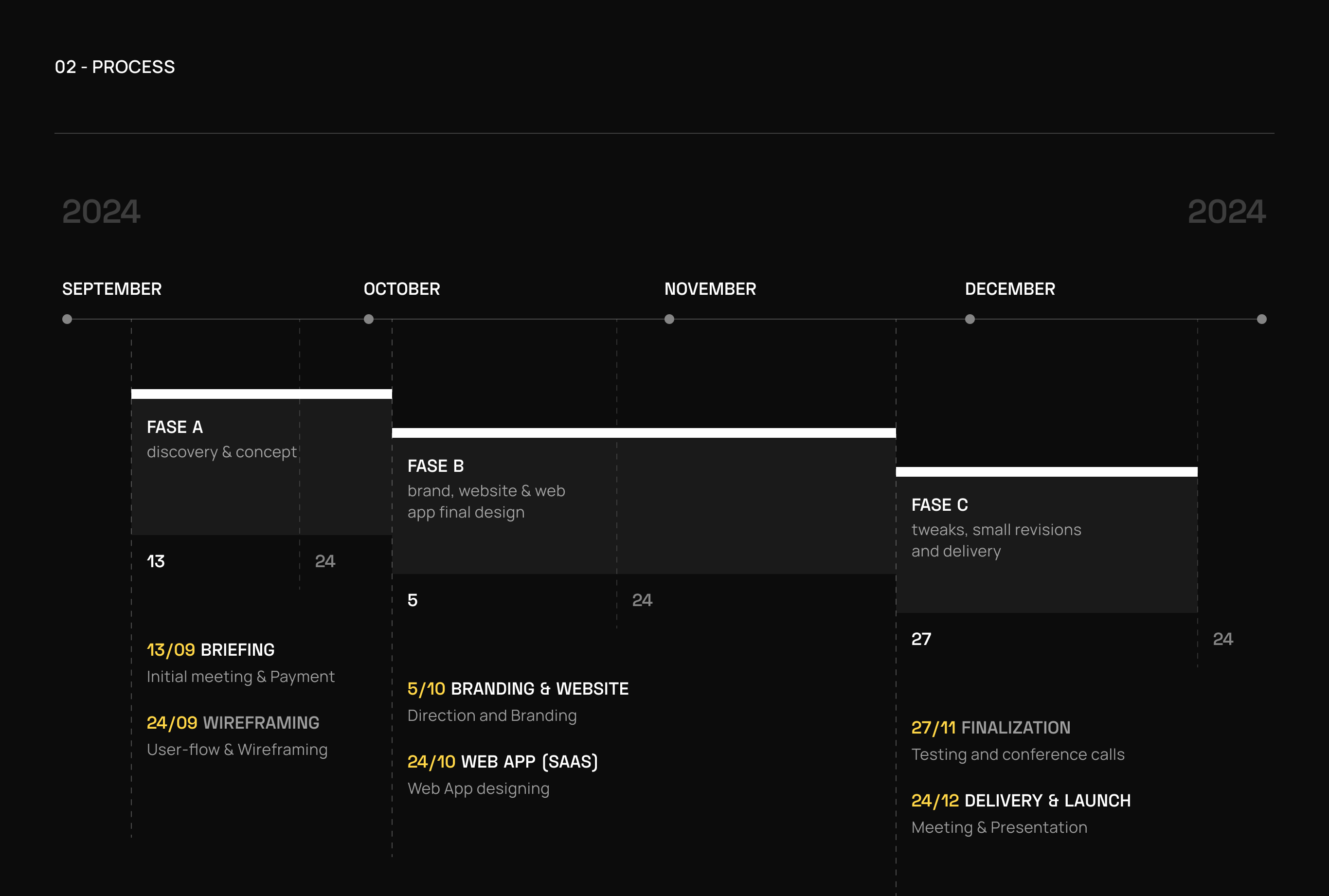
Task: Select the FASE C title
Action: tap(939, 504)
